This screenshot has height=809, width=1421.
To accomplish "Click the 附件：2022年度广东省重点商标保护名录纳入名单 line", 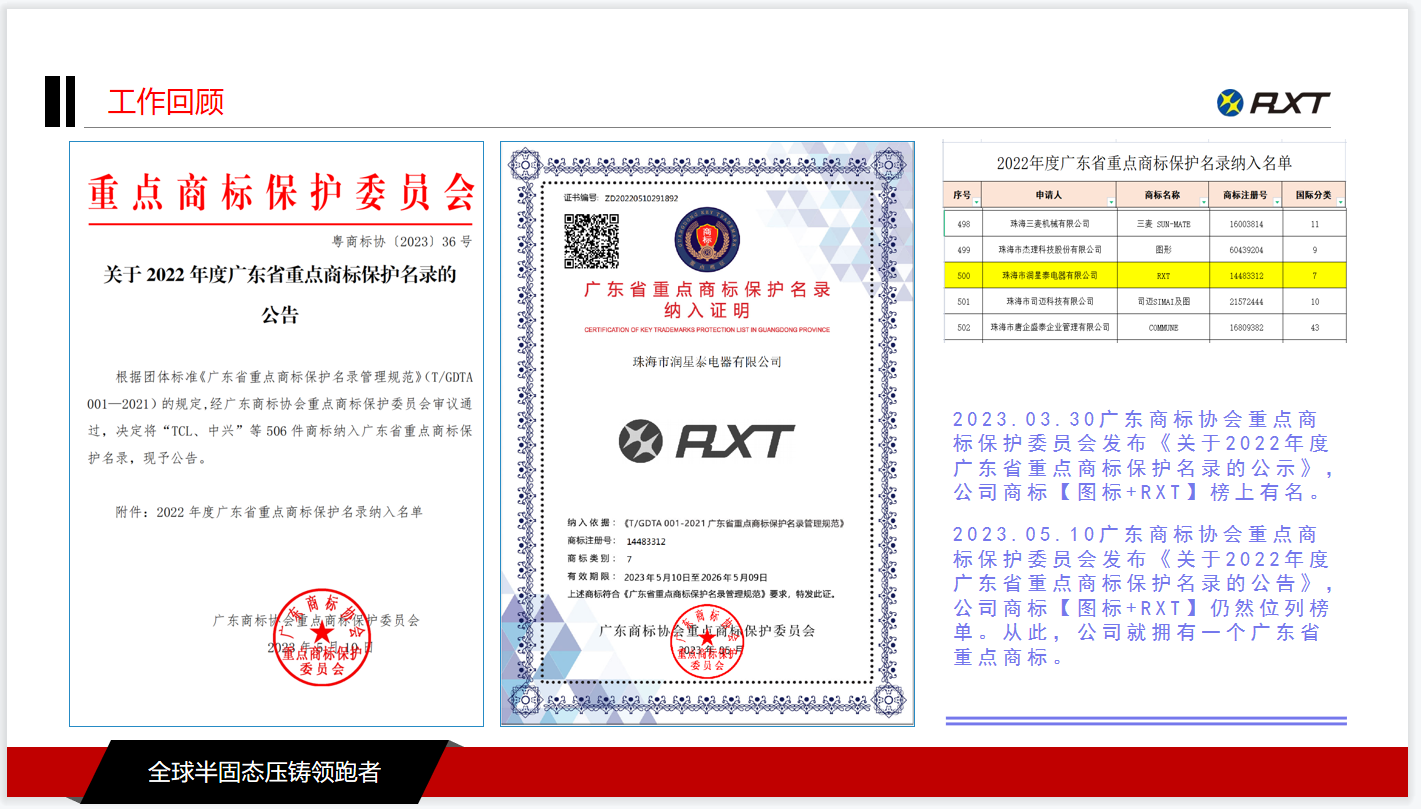I will coord(269,511).
